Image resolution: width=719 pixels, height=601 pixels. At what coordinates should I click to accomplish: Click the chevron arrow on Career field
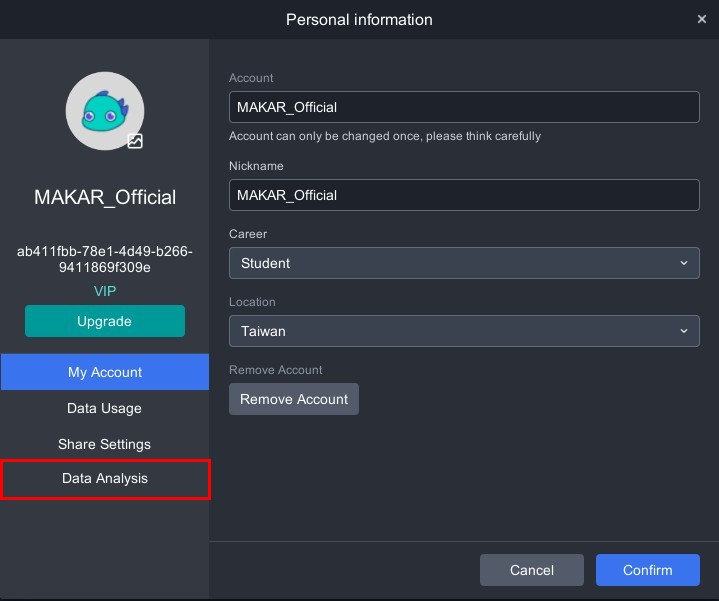click(684, 263)
